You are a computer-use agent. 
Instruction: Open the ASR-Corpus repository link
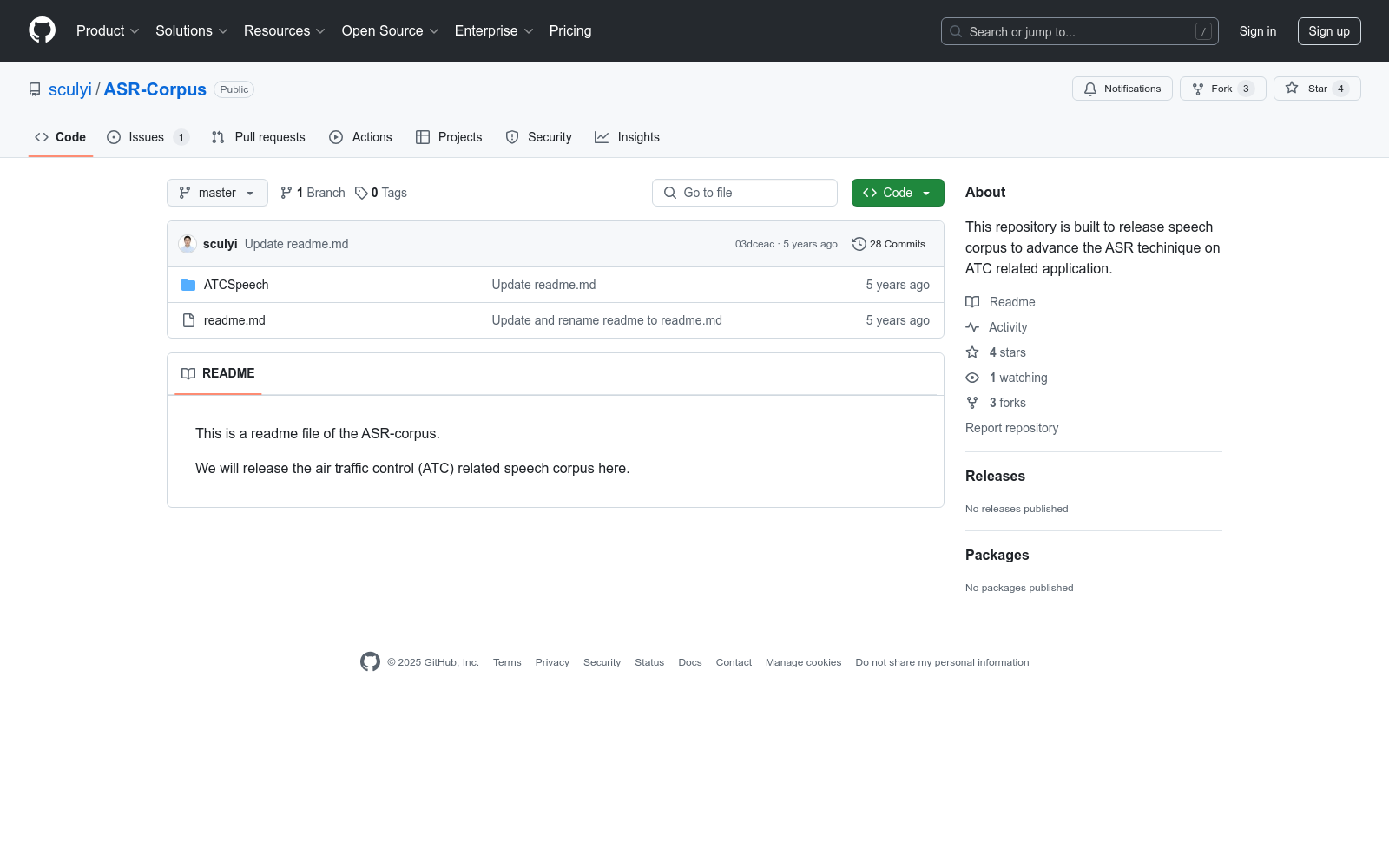(155, 89)
